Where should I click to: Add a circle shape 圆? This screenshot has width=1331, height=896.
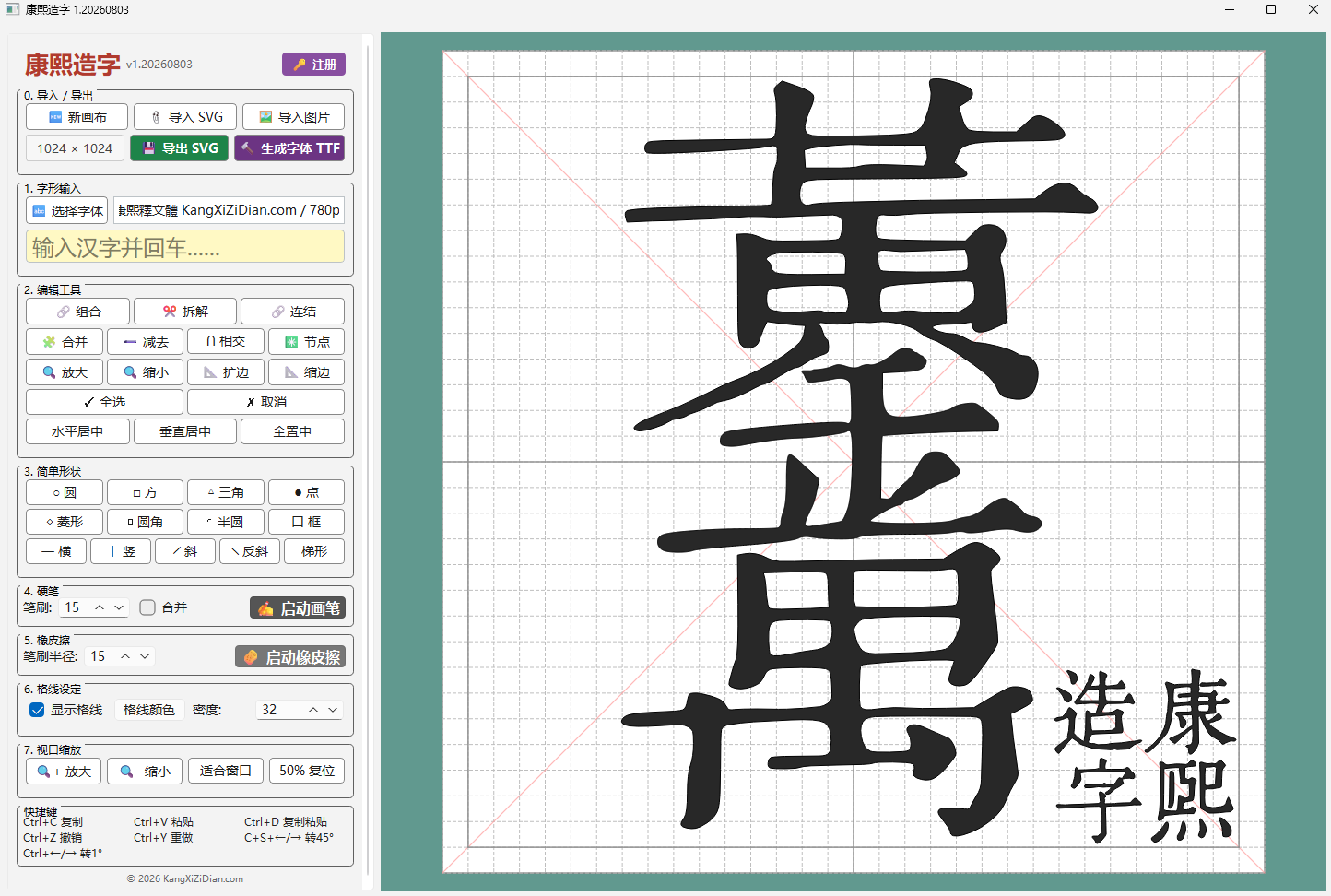click(65, 492)
